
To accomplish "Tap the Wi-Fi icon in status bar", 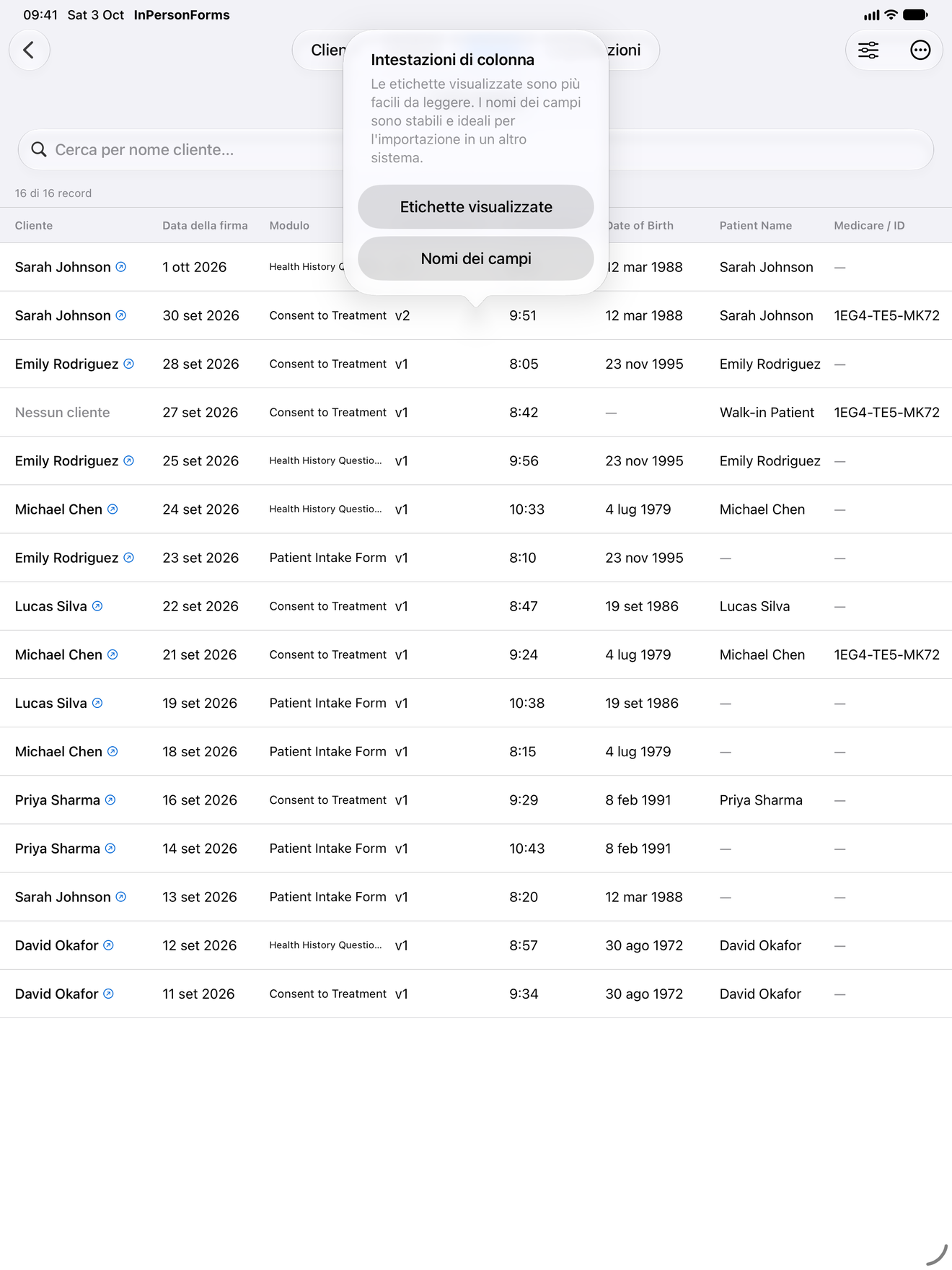I will [891, 14].
